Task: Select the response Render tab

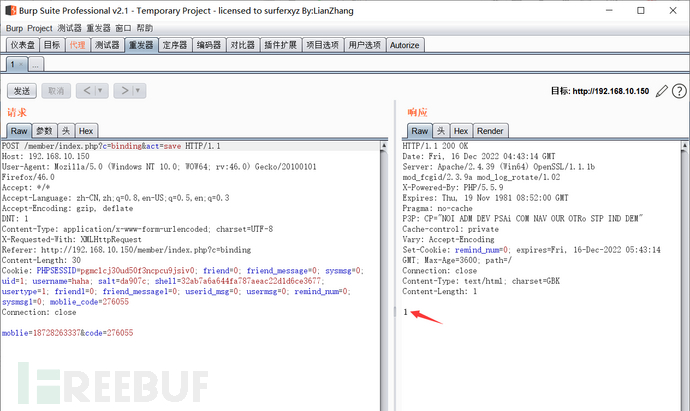Action: click(x=490, y=131)
